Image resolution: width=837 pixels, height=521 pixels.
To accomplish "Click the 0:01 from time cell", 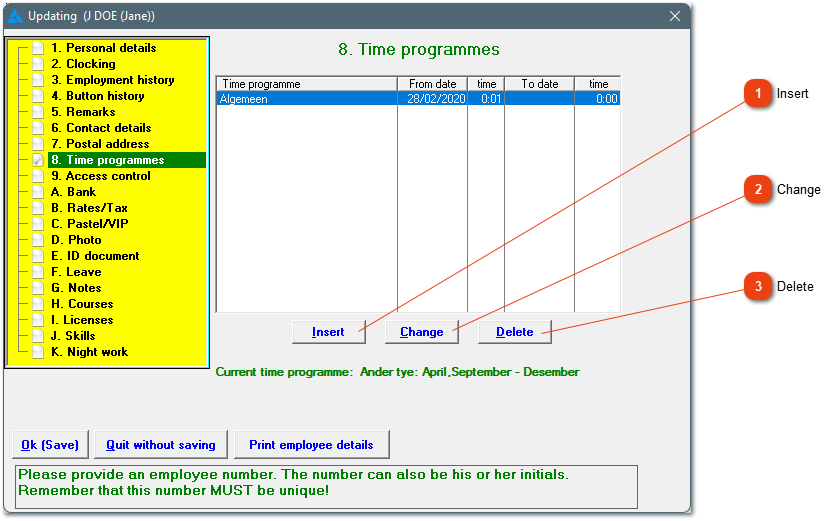I will [486, 99].
